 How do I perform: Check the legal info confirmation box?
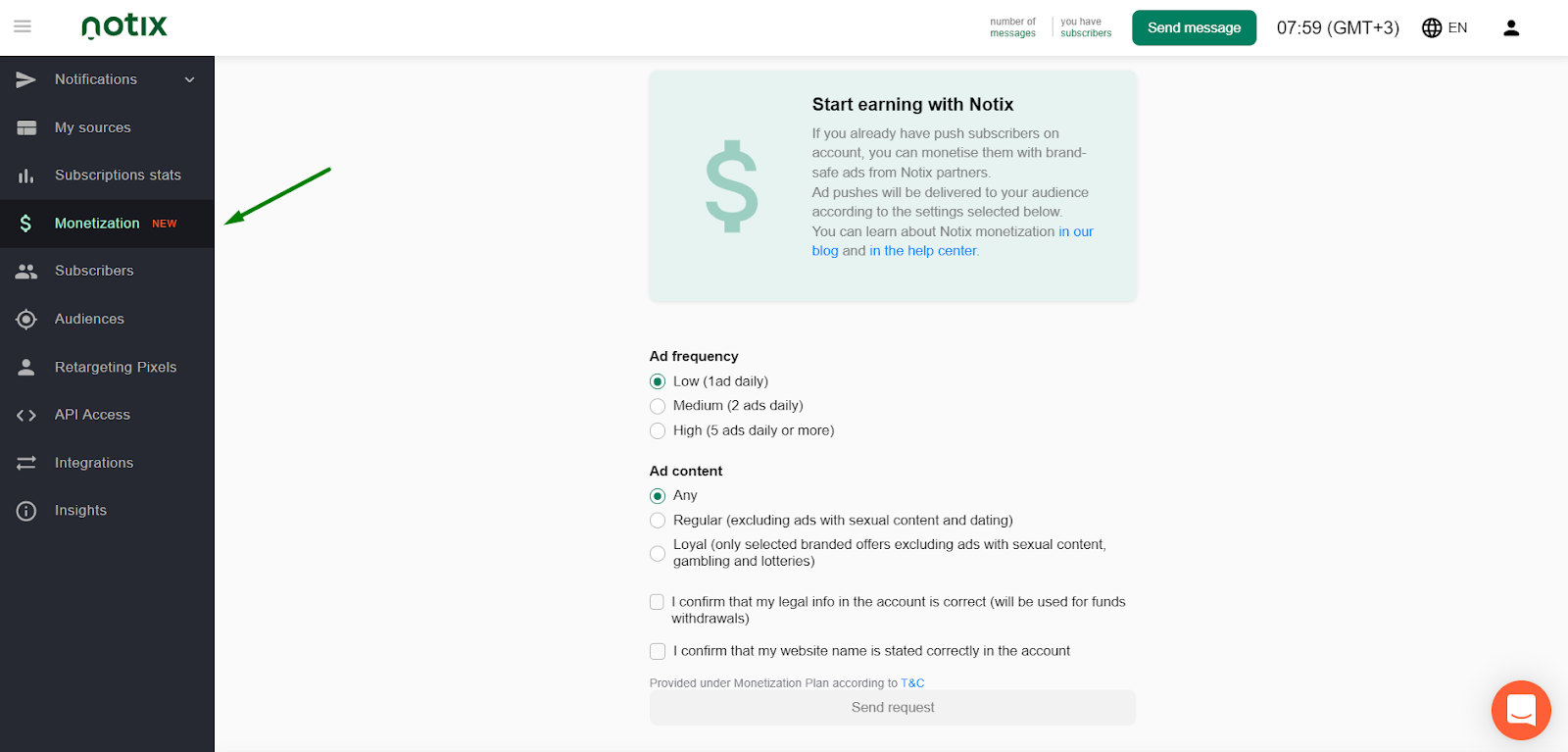pyautogui.click(x=657, y=602)
